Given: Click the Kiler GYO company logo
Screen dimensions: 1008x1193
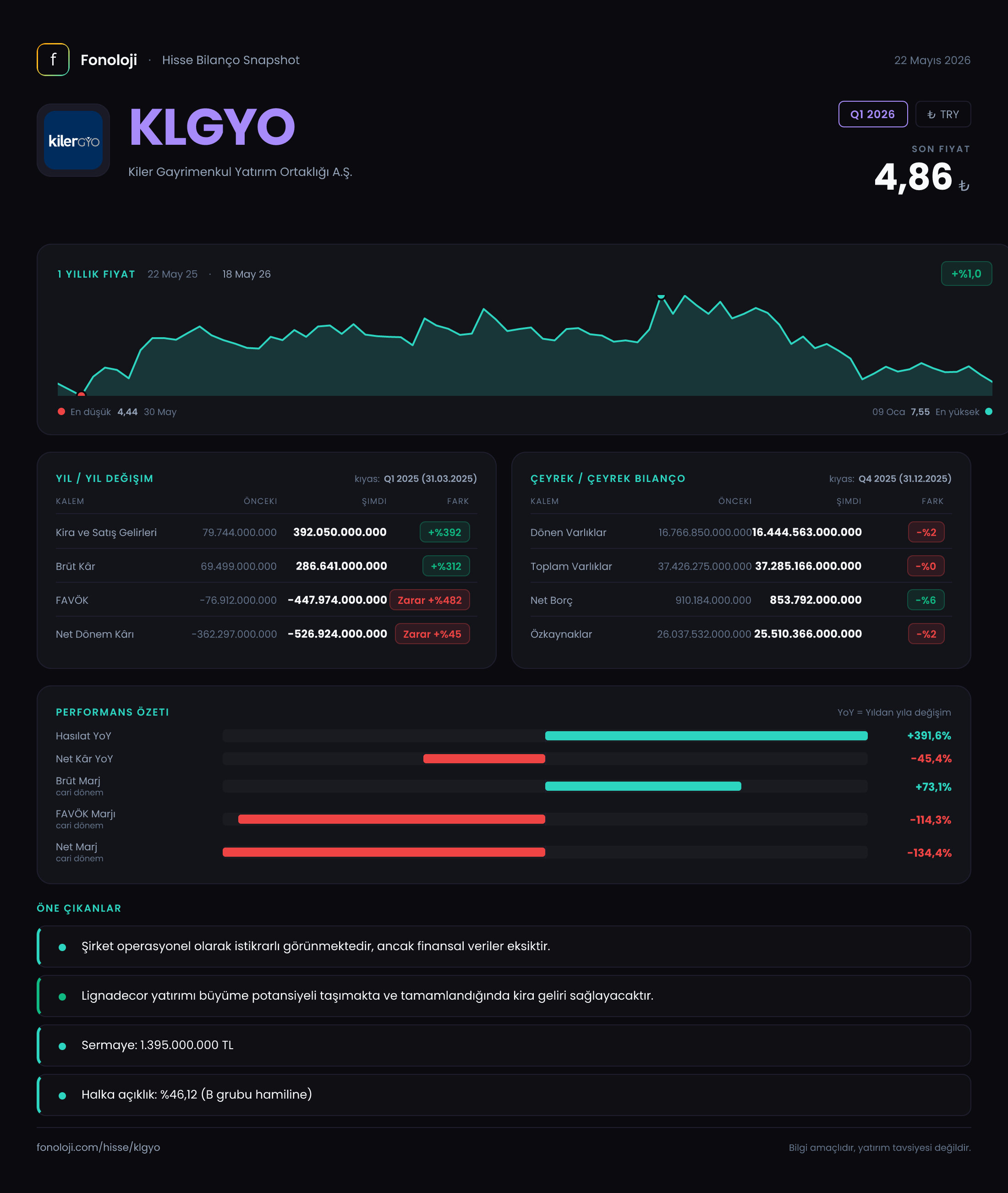Looking at the screenshot, I should (73, 140).
